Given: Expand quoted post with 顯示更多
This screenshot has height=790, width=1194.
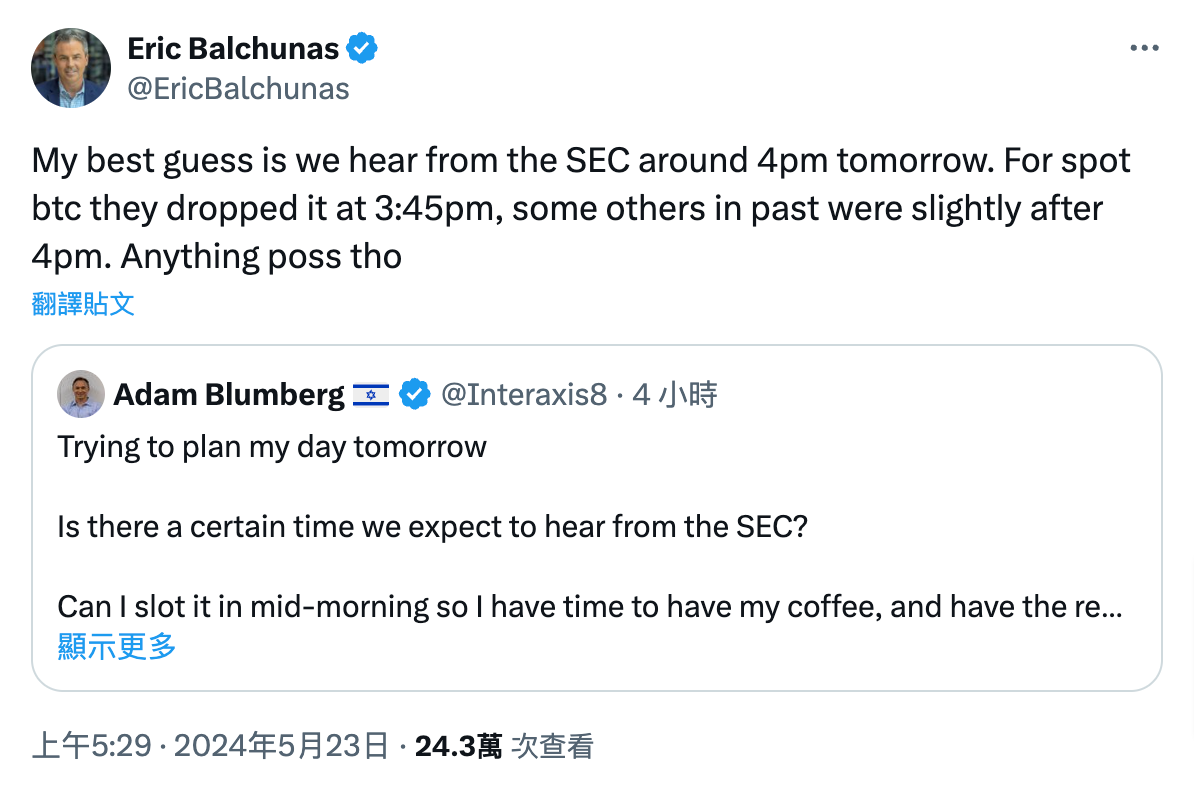Looking at the screenshot, I should [117, 647].
